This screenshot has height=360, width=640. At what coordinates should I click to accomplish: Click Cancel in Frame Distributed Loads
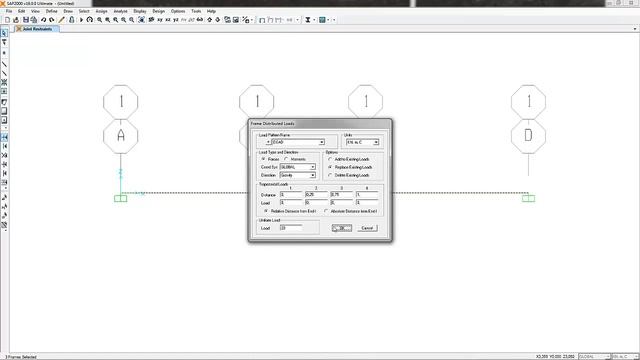367,228
